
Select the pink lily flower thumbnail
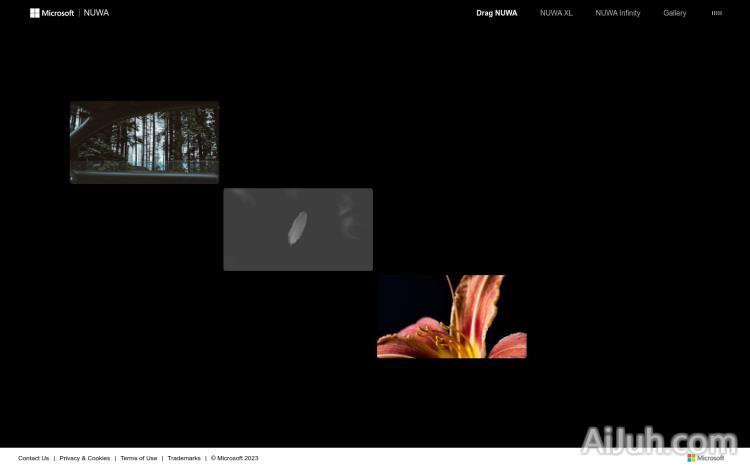(451, 316)
